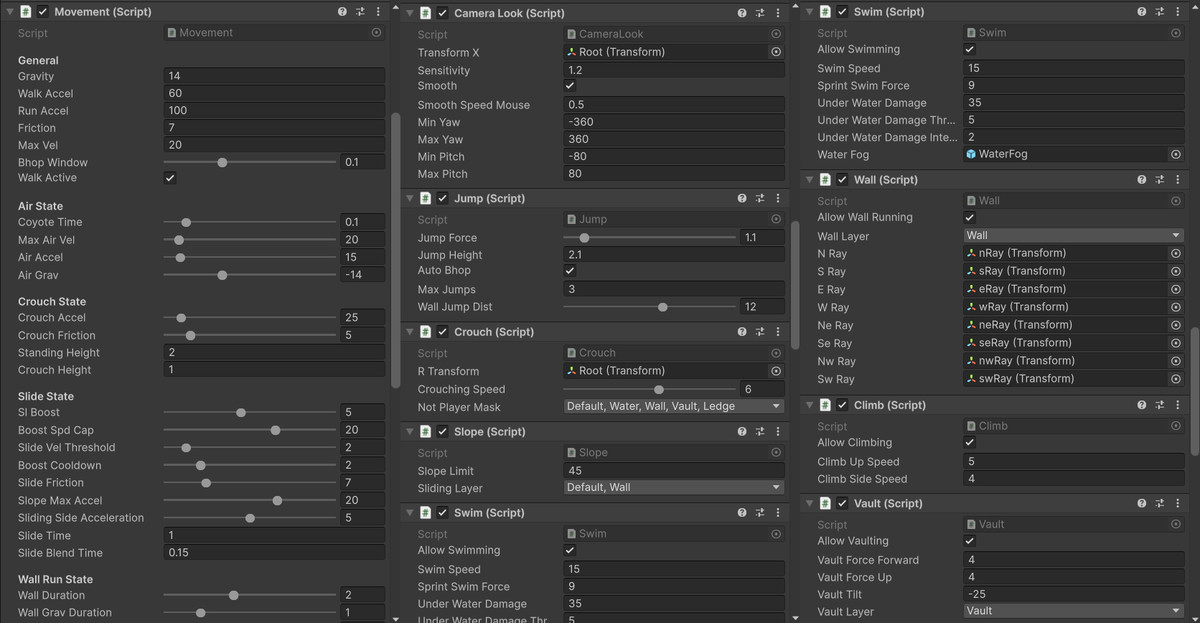Click the Sensitivity input field
1200x623 pixels.
pyautogui.click(x=674, y=70)
